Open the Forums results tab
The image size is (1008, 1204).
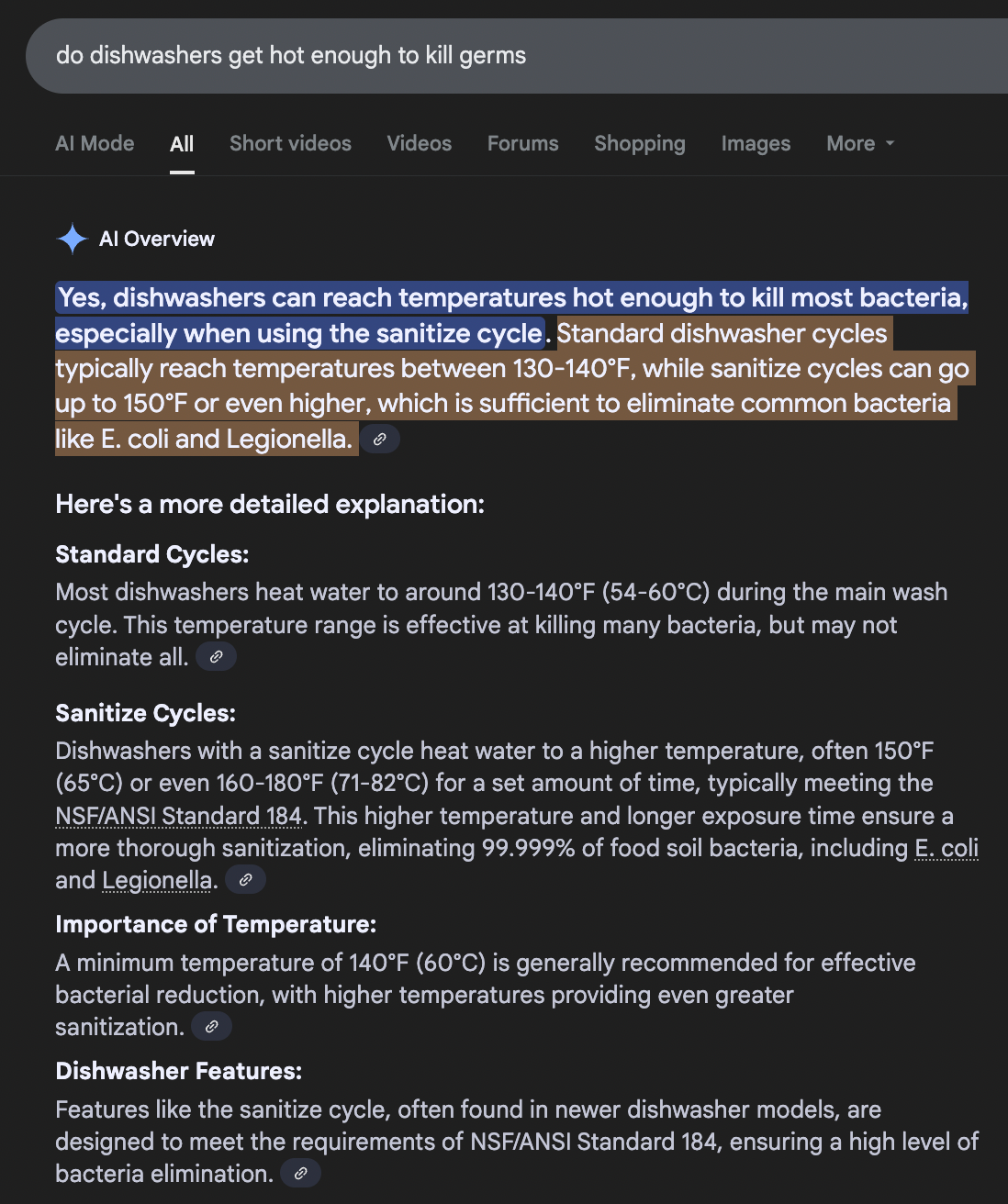(x=522, y=144)
